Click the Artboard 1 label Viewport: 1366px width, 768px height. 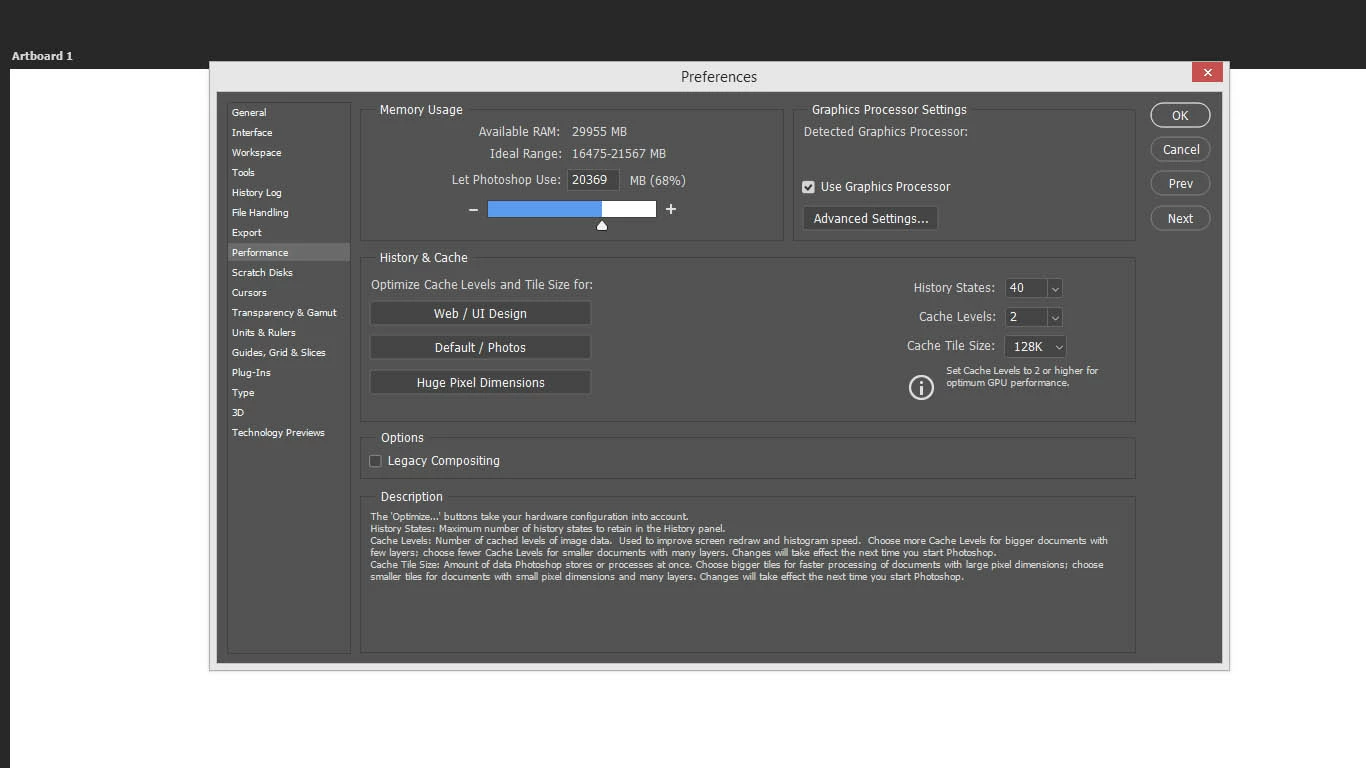point(42,56)
